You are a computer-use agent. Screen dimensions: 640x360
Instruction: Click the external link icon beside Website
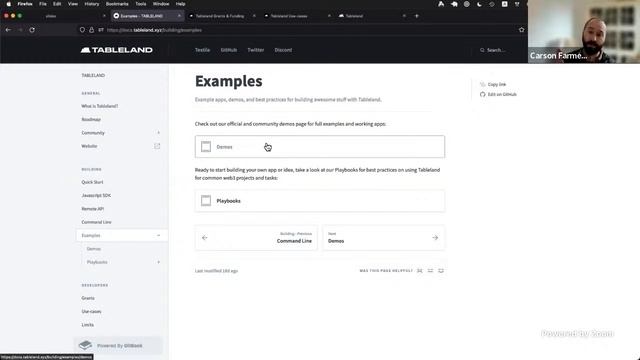[157, 146]
